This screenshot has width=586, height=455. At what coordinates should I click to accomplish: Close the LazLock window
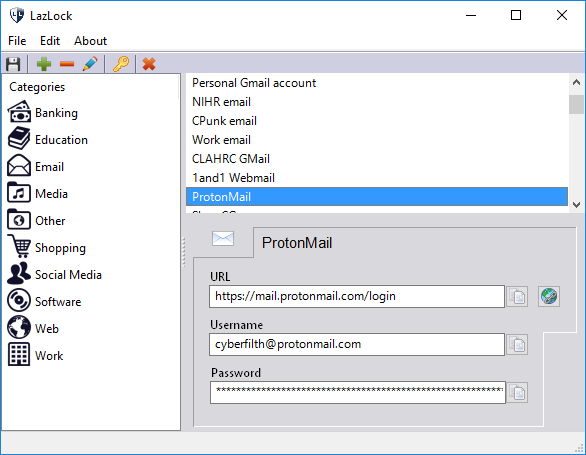[x=562, y=15]
